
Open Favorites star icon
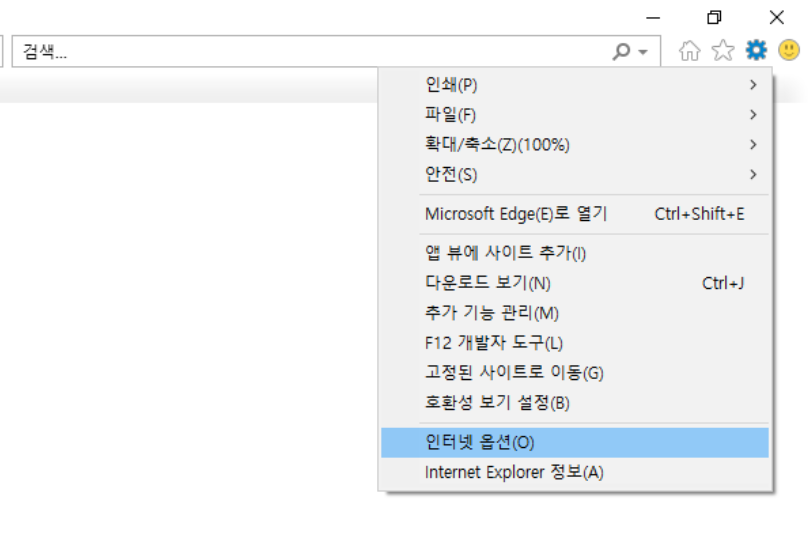pos(722,51)
